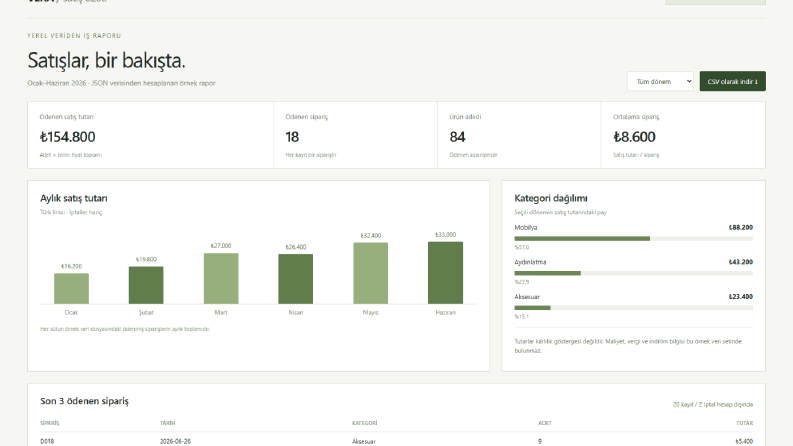Click the Kategori dağılımı heading
The width and height of the screenshot is (793, 446).
[551, 198]
